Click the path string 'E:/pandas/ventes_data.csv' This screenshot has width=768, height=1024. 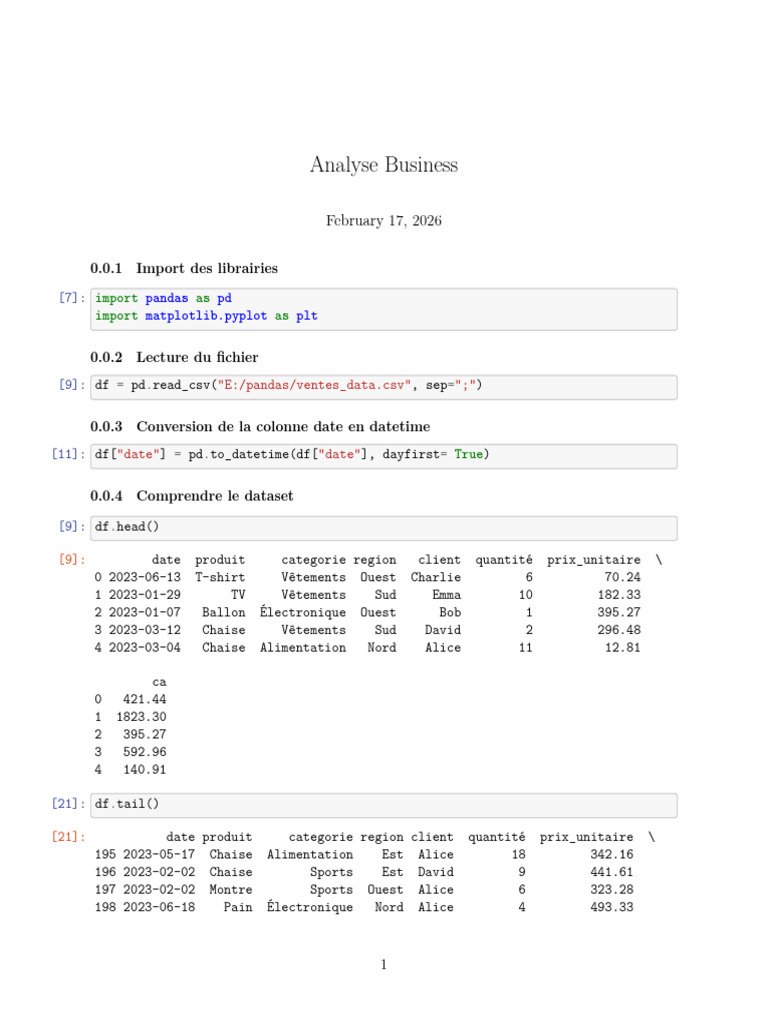pyautogui.click(x=314, y=385)
